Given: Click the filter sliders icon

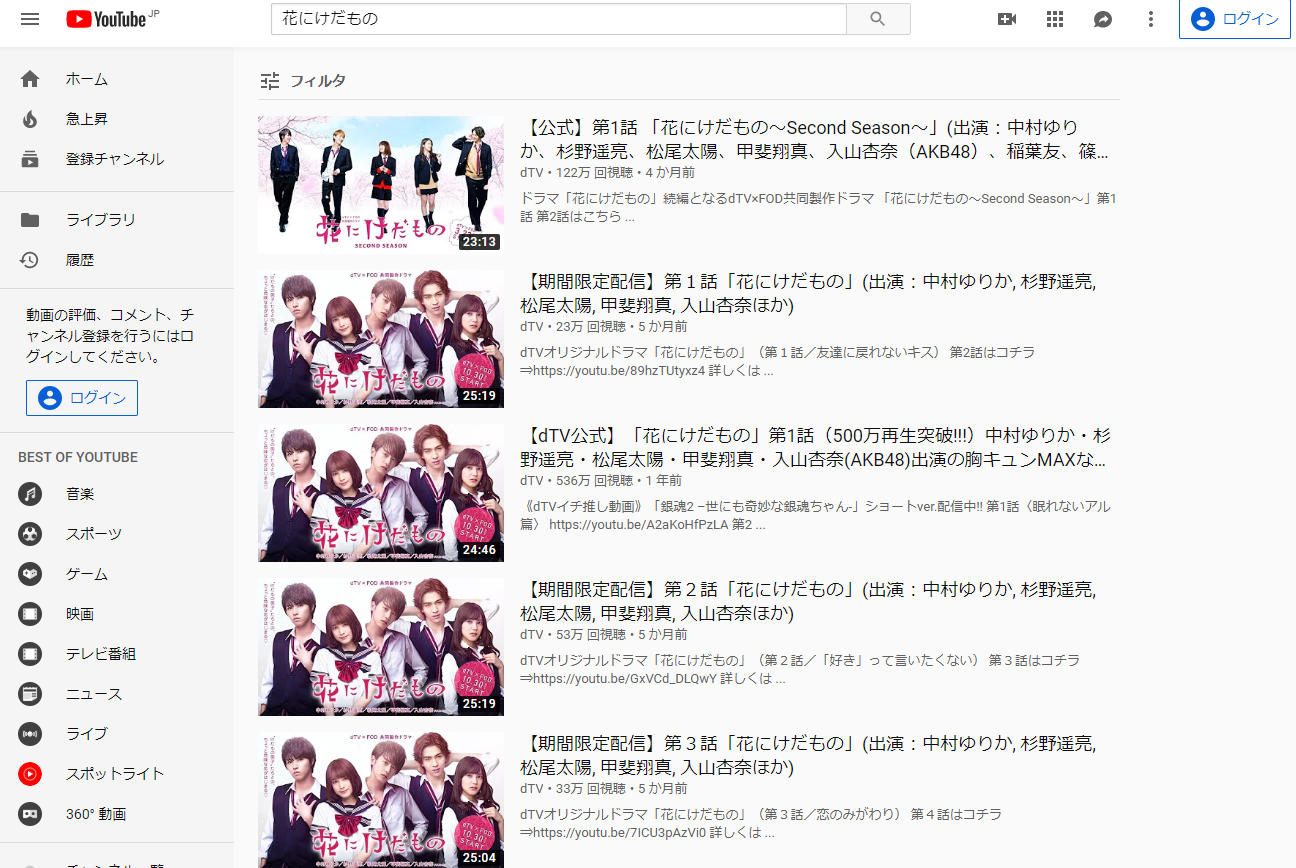Looking at the screenshot, I should (270, 81).
